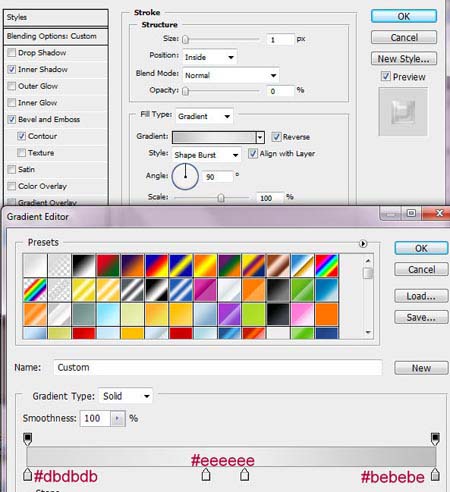Open the Smoothness value arrow
Viewport: 450px width, 492px height.
pos(117,418)
